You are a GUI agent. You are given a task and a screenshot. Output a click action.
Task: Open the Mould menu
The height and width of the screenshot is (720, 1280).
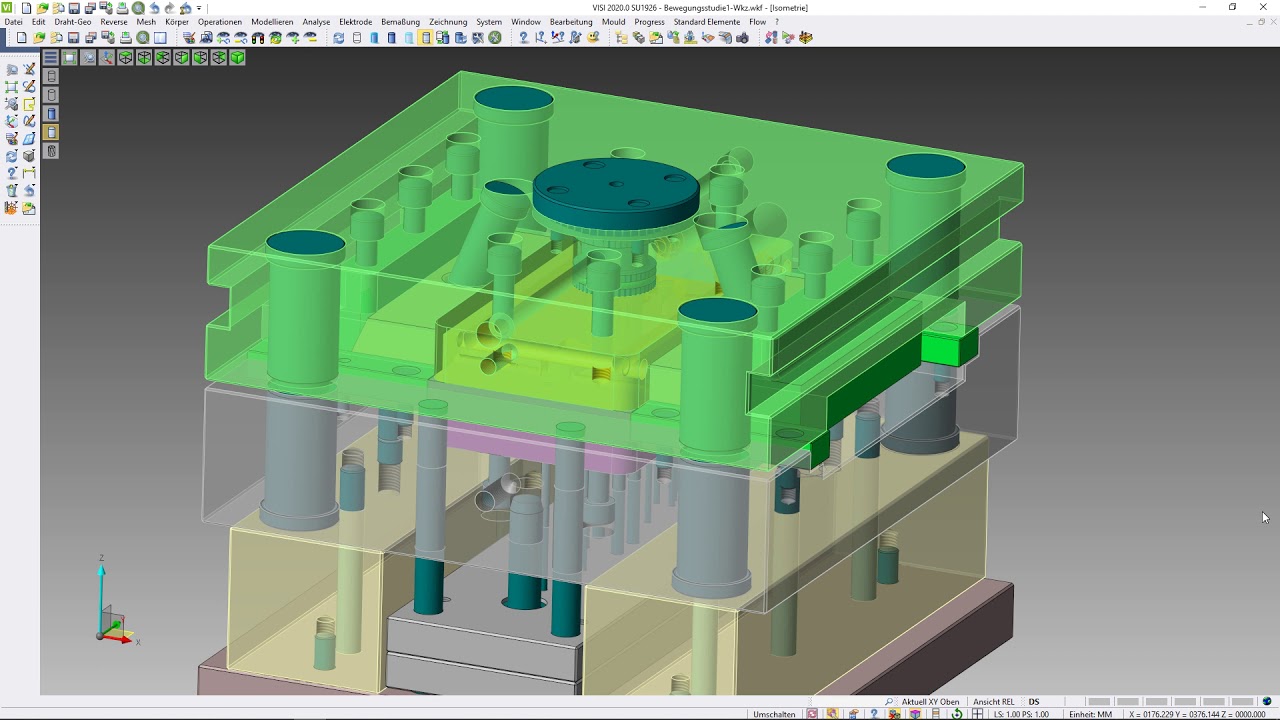pos(613,22)
